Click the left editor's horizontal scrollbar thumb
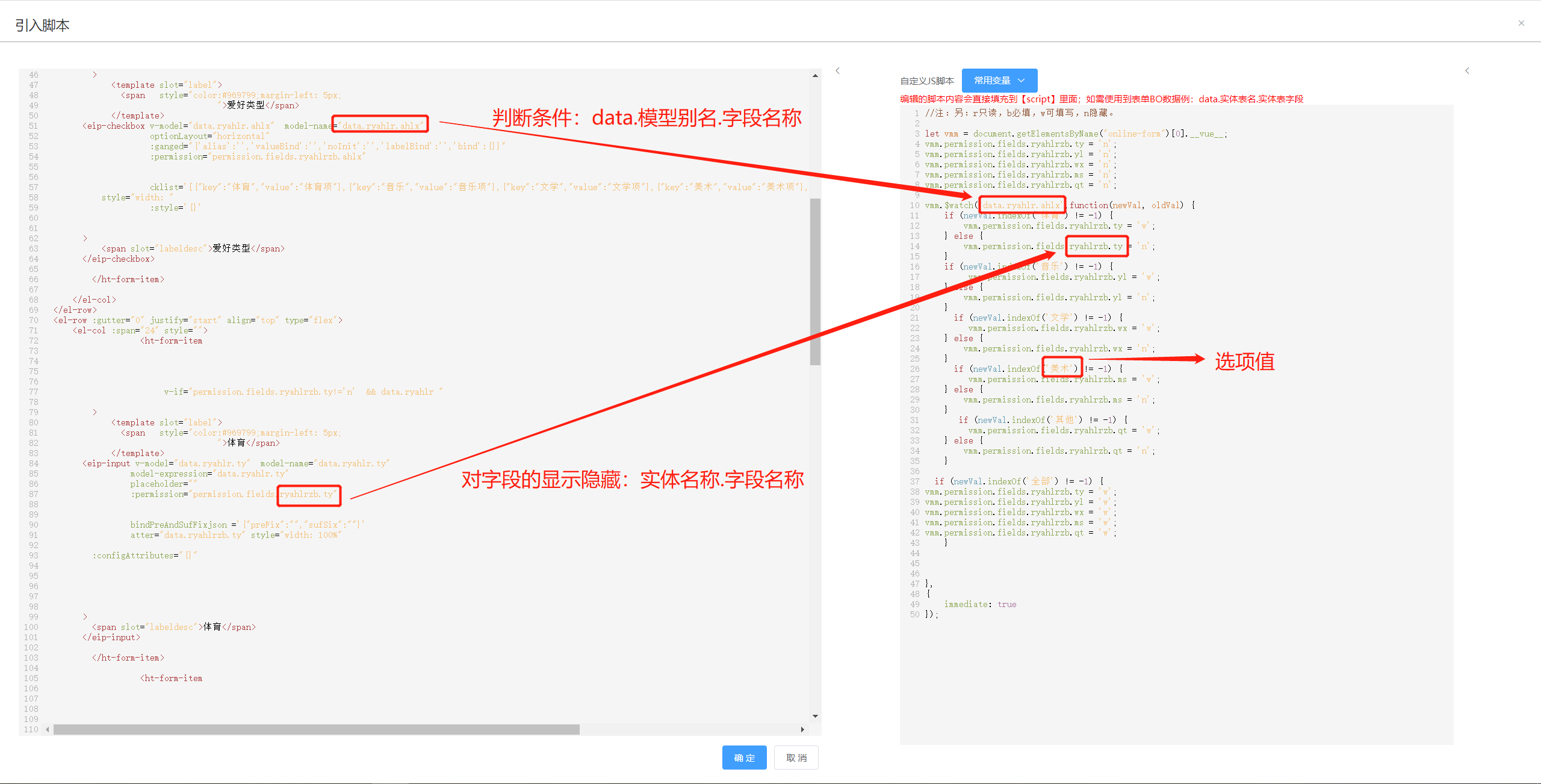 (x=316, y=729)
